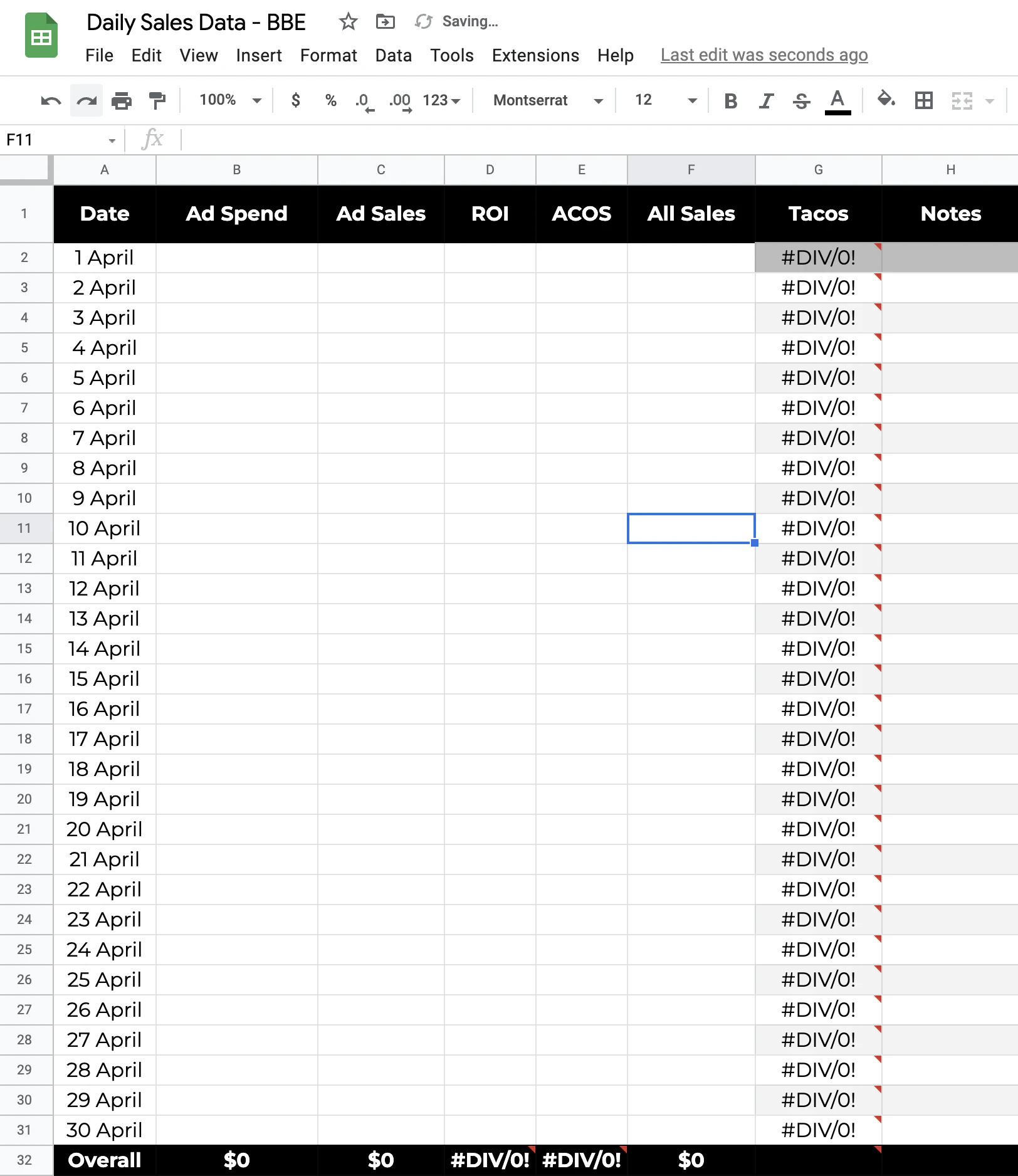Open the Extensions menu
This screenshot has height=1176, width=1018.
(535, 55)
